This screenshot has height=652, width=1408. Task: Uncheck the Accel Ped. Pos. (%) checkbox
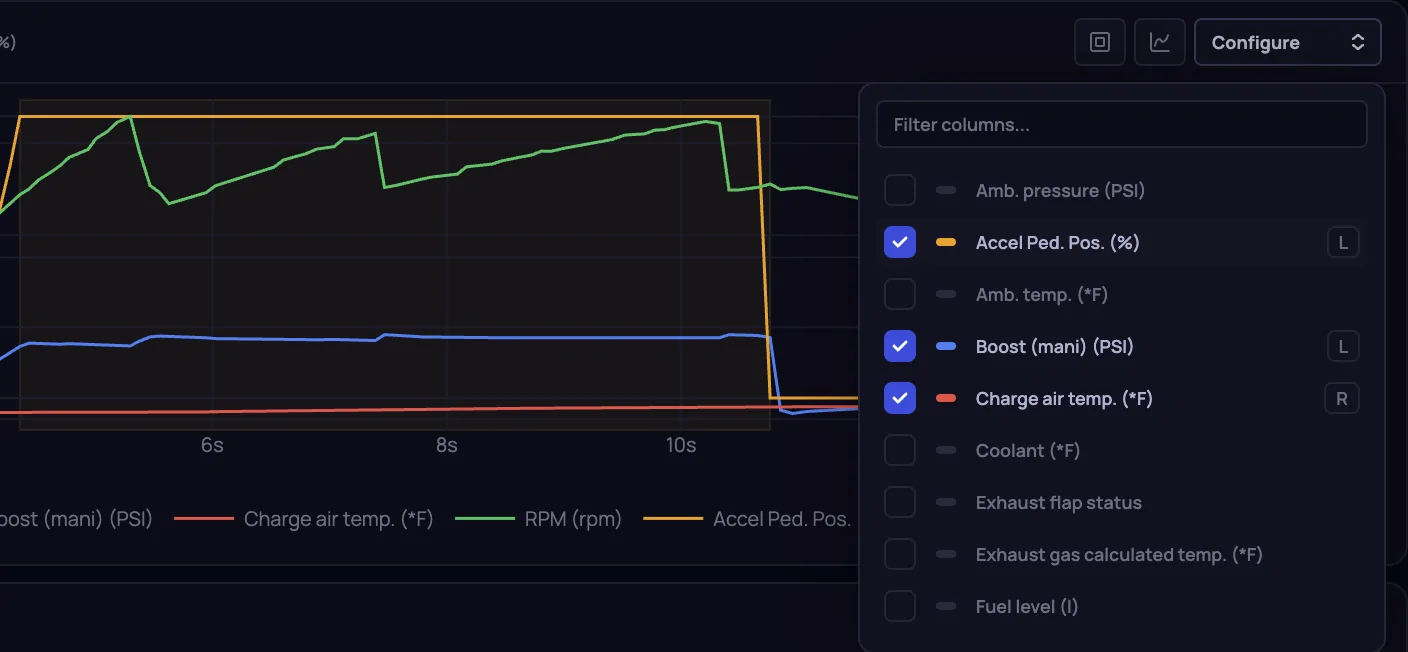900,242
